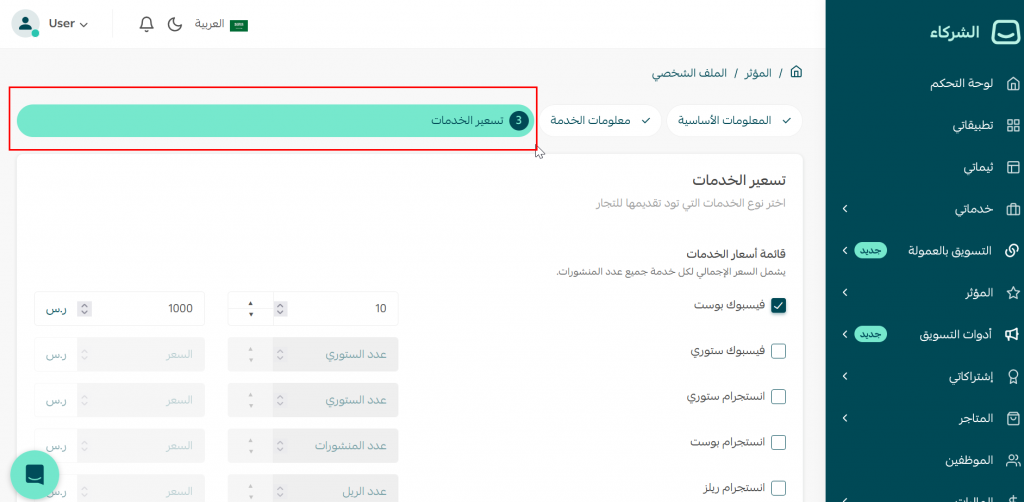Screen dimensions: 1024x502
Task: Enable the فيسبوك ستوري checkbox
Action: tap(779, 351)
